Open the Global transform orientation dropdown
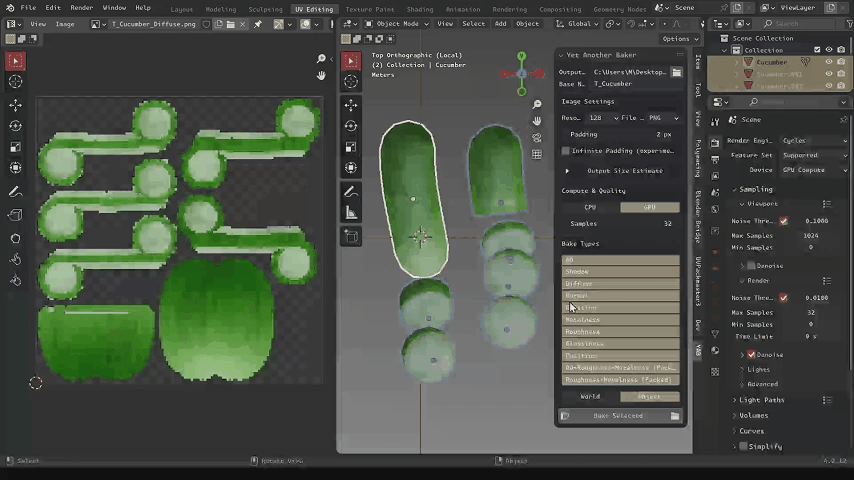This screenshot has width=854, height=480. point(577,24)
